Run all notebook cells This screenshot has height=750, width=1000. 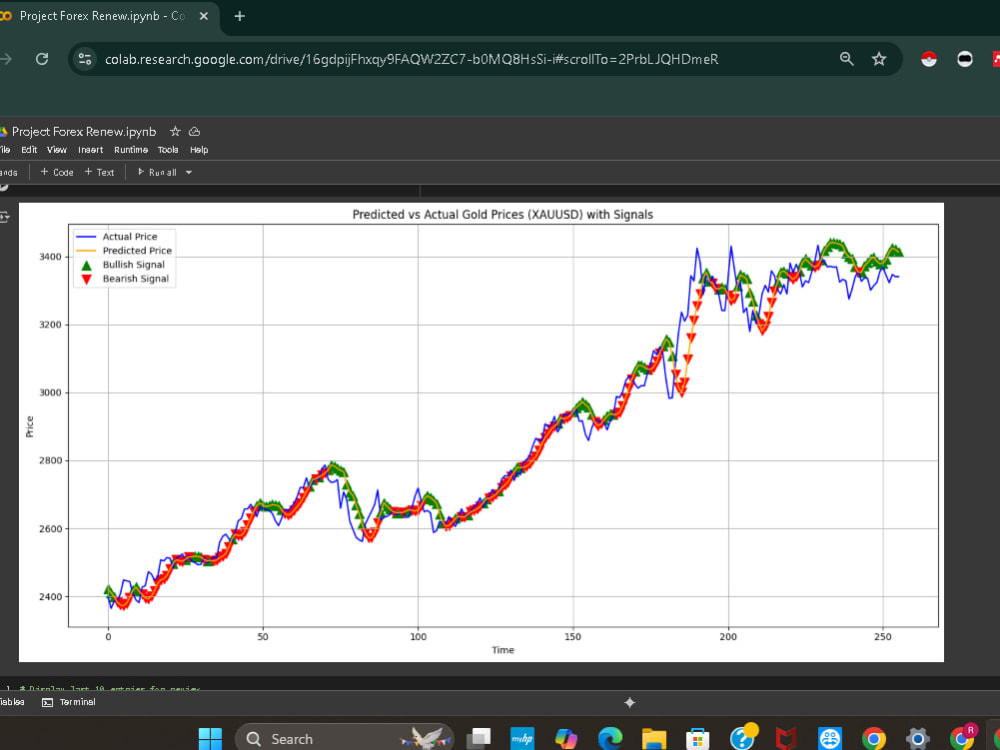tap(157, 172)
